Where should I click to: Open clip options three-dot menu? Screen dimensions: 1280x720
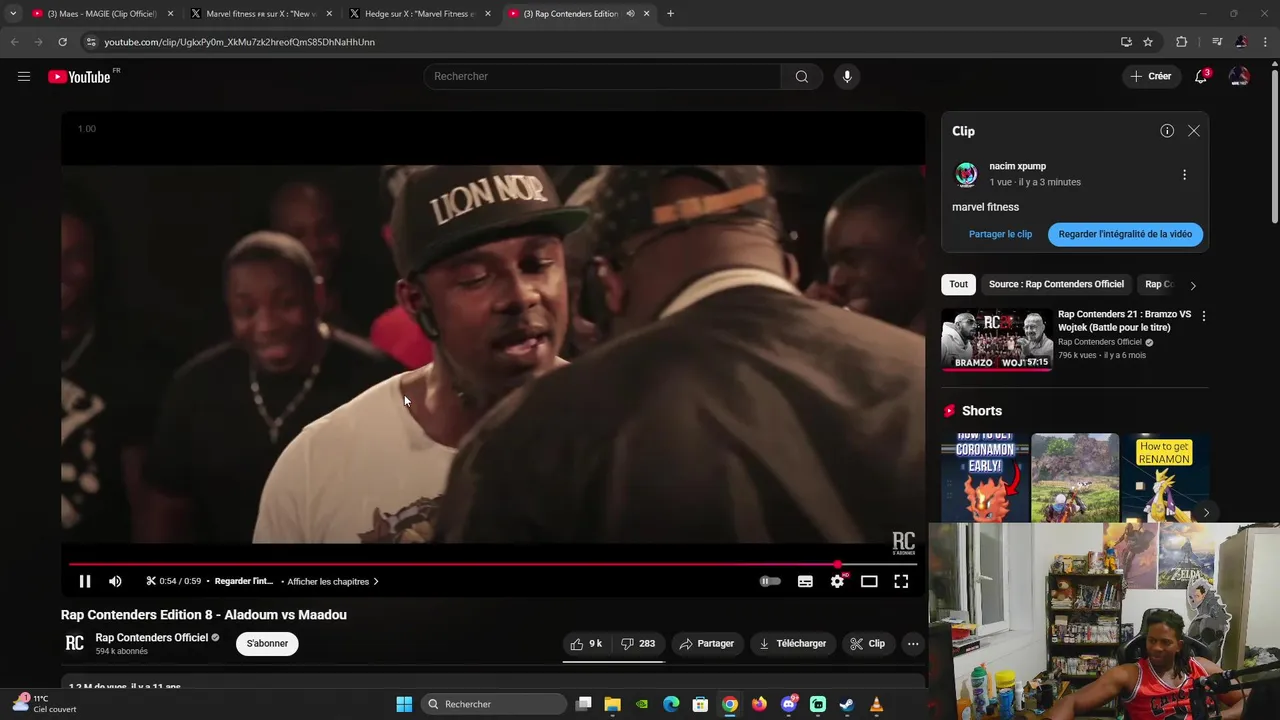coord(1184,175)
